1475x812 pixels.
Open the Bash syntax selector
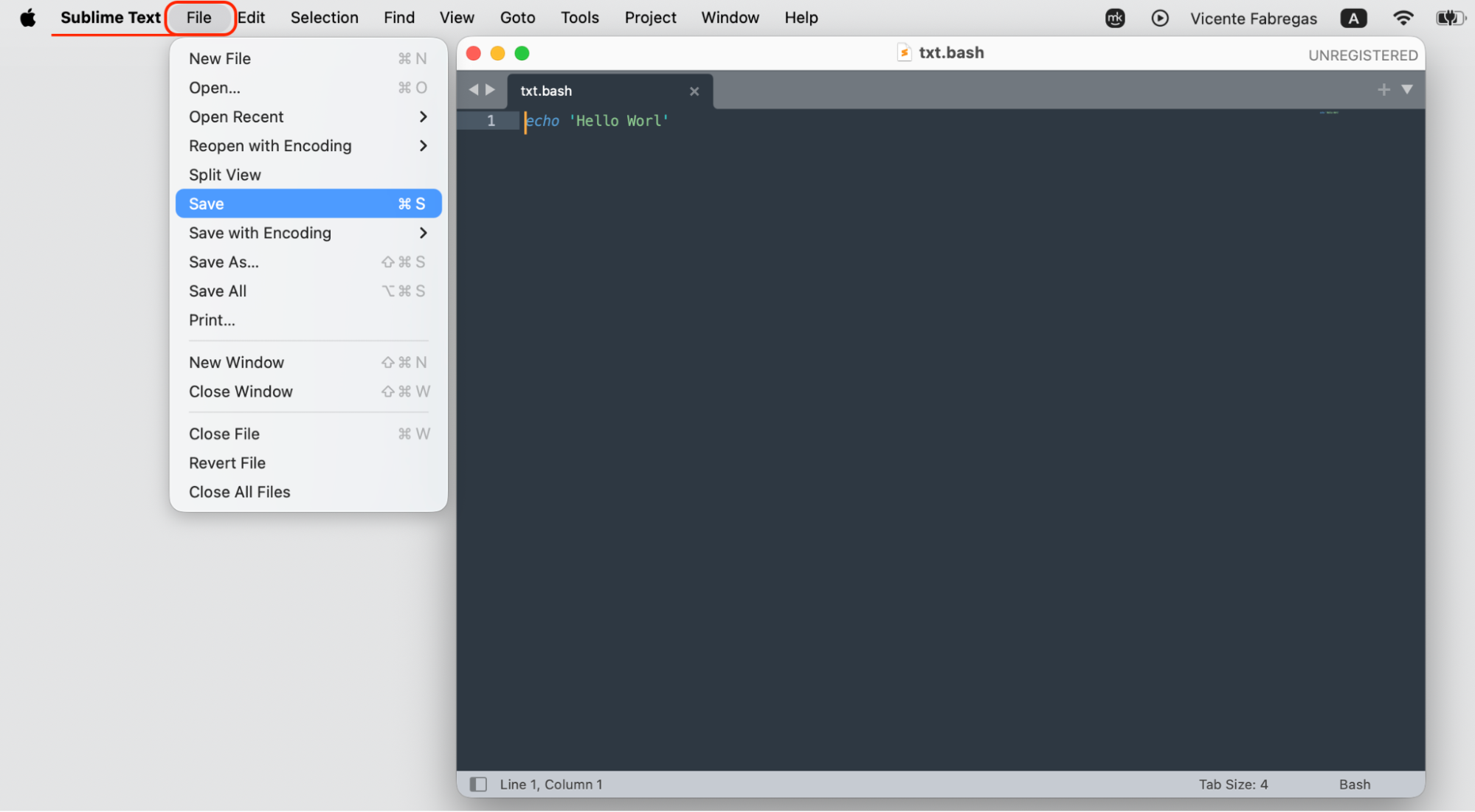1354,784
